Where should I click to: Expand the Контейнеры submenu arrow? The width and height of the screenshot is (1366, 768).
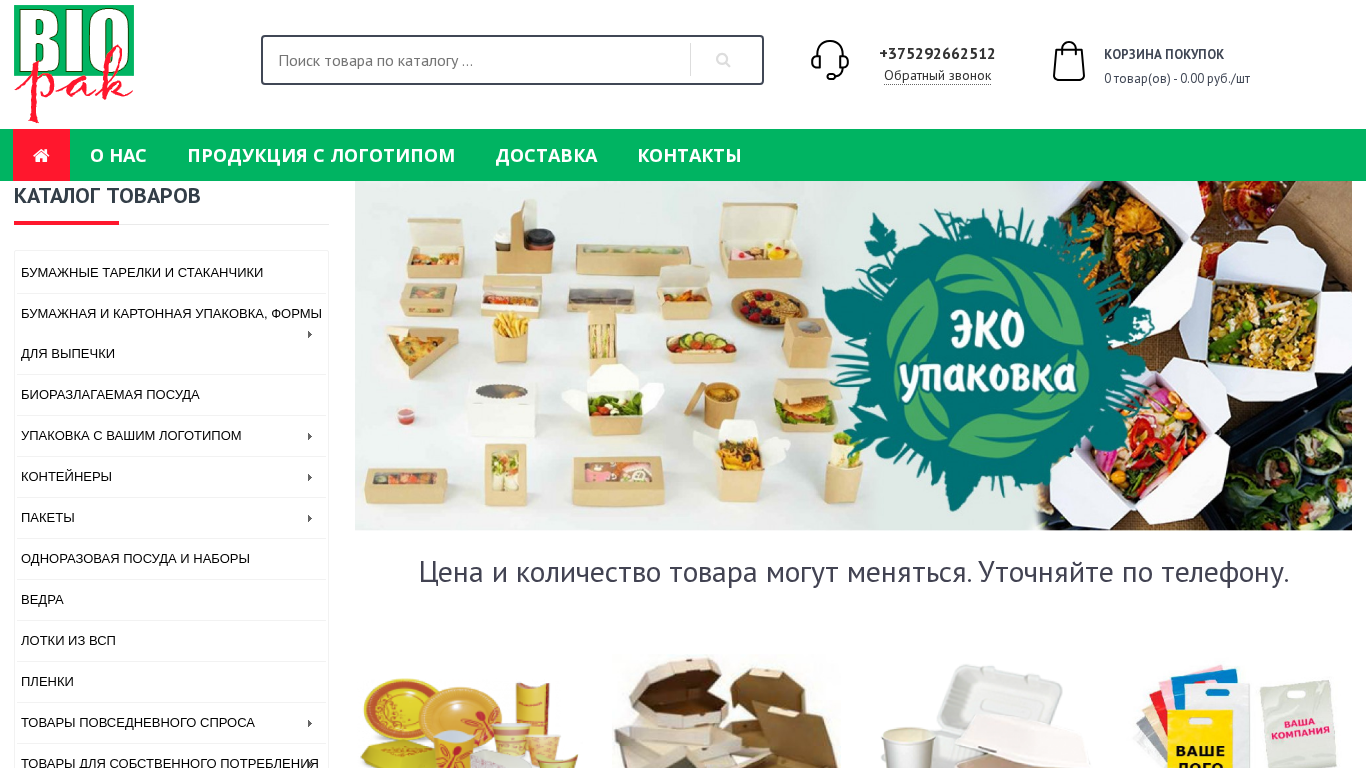(x=310, y=477)
